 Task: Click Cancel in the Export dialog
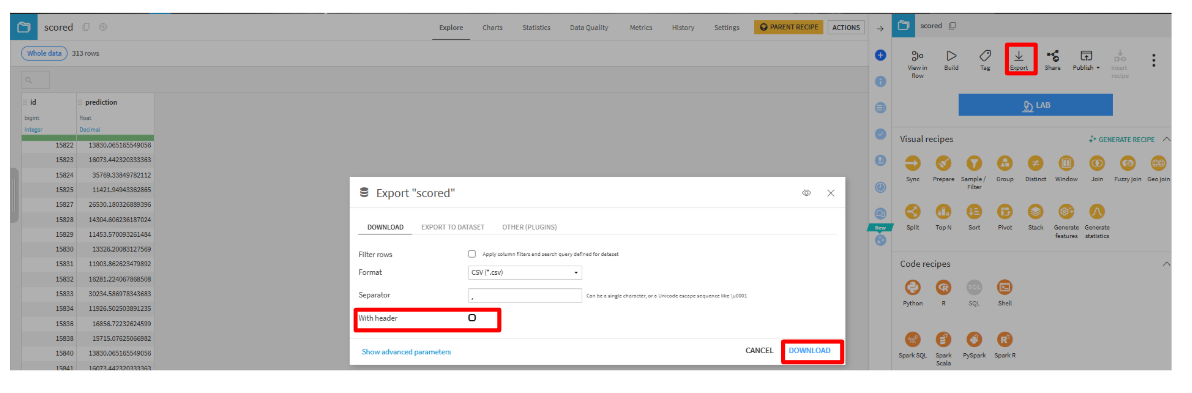[759, 350]
